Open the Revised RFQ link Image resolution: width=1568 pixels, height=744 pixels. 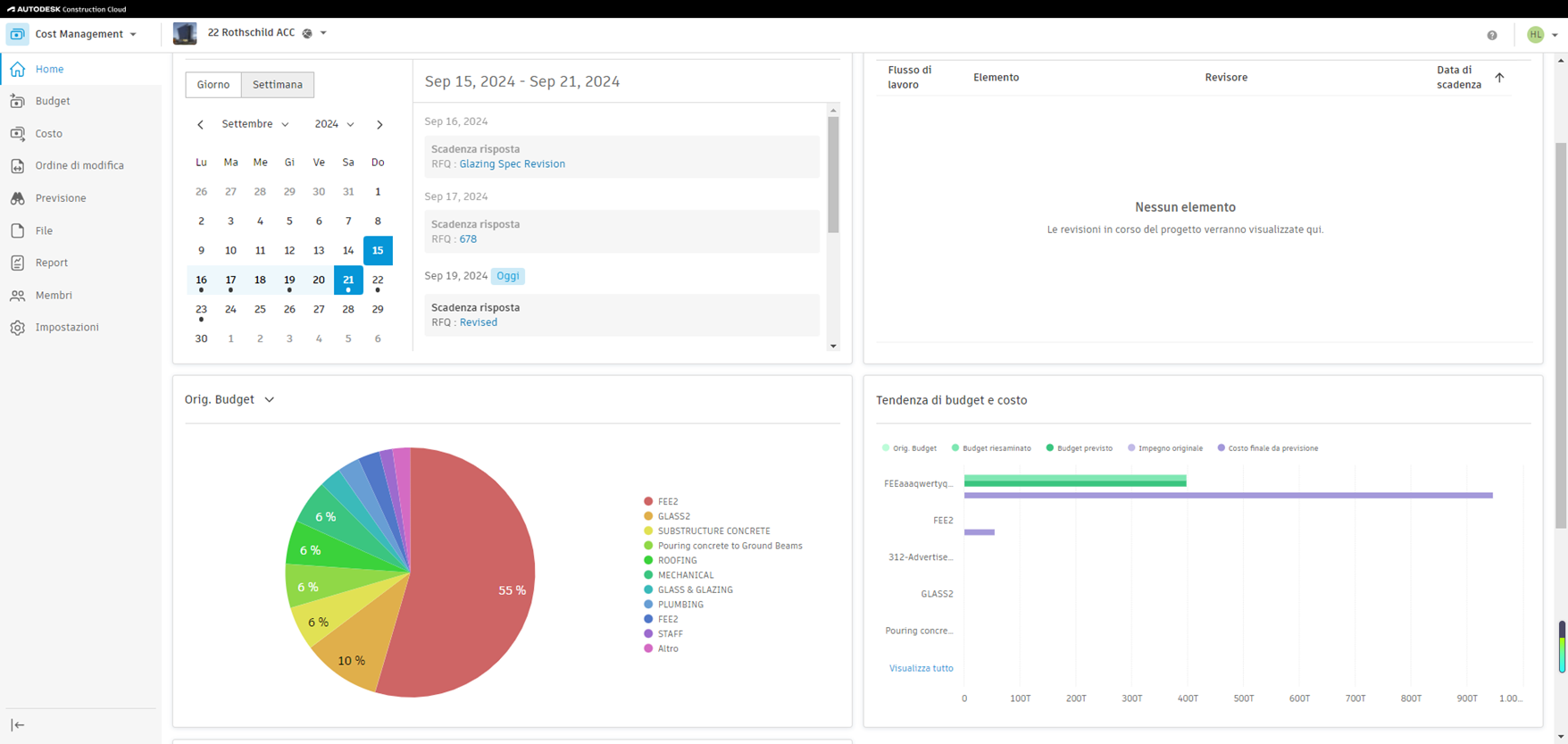479,322
